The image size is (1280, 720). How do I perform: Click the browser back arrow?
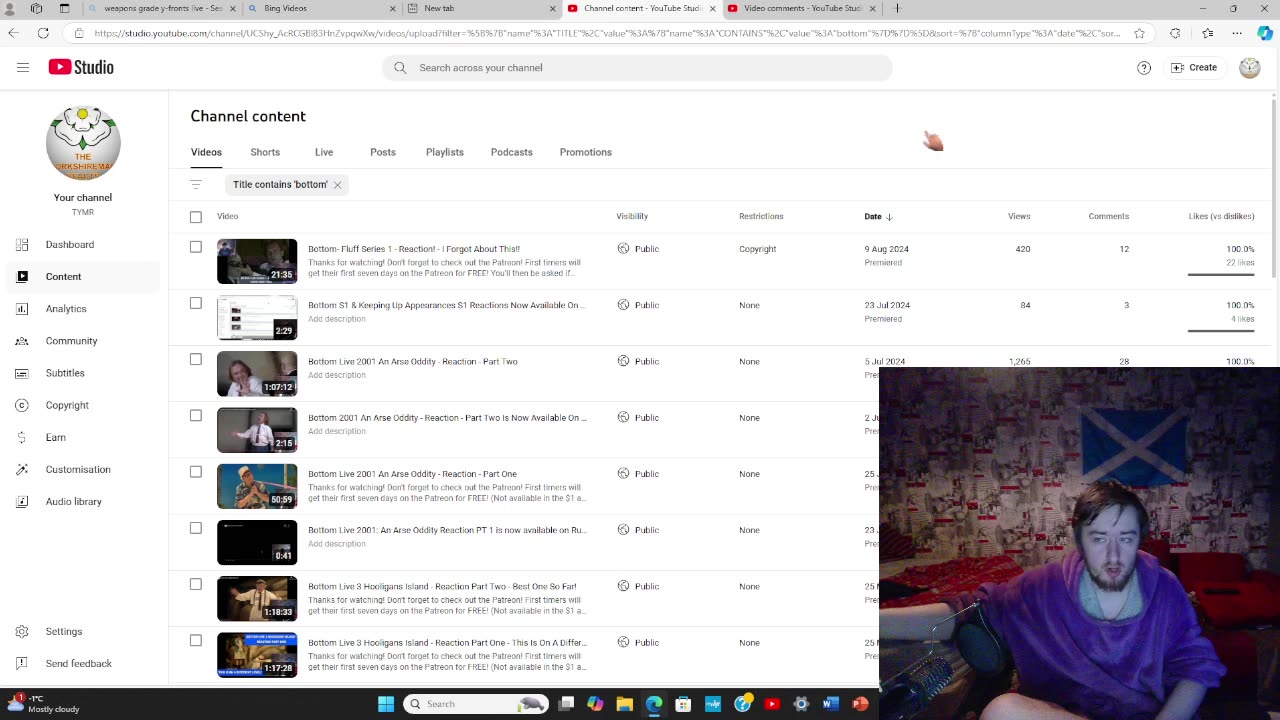pos(13,33)
